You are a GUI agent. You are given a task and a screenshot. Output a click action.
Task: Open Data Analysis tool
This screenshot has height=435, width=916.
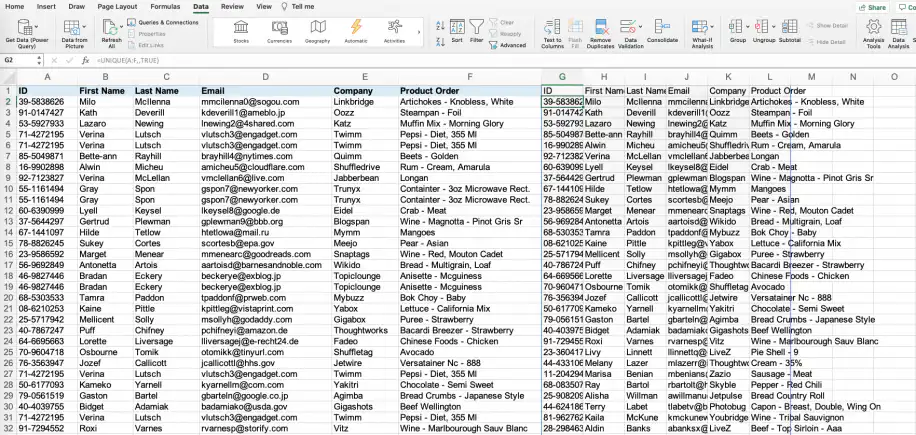[x=898, y=34]
